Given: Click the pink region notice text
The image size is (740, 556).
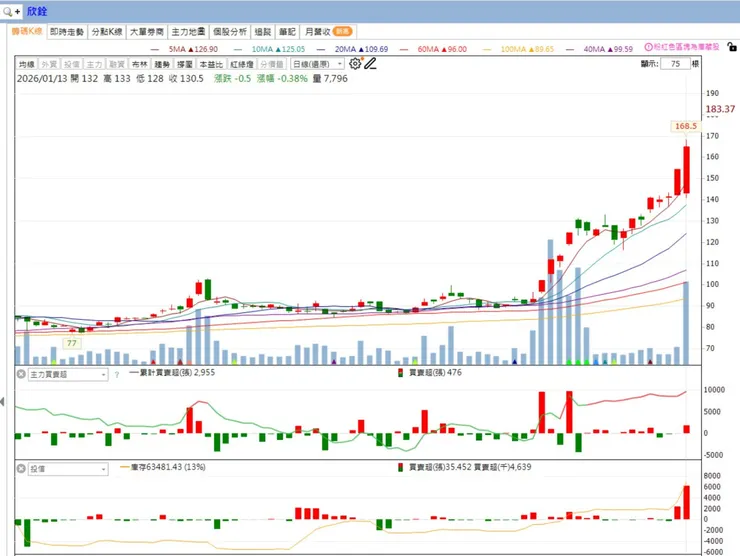Looking at the screenshot, I should [687, 47].
